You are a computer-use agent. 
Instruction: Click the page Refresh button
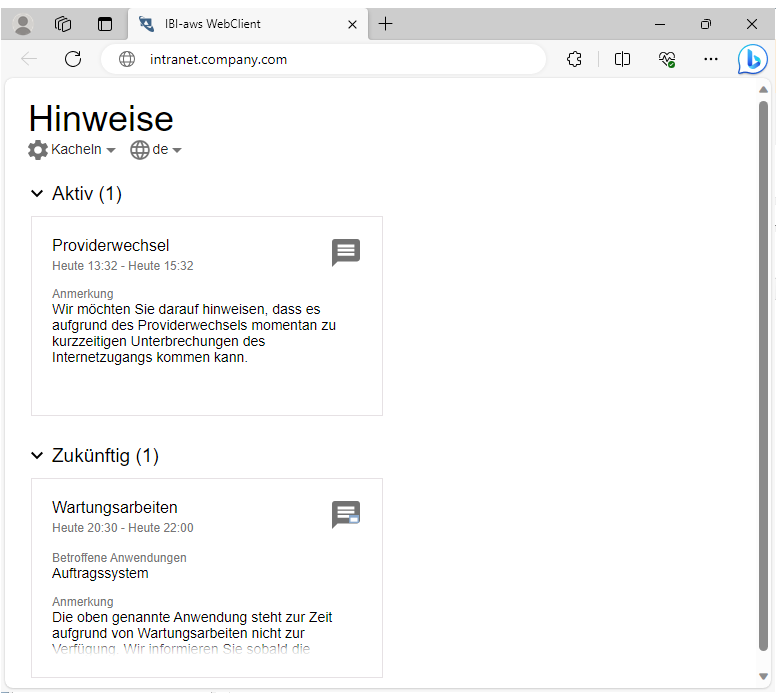73,59
